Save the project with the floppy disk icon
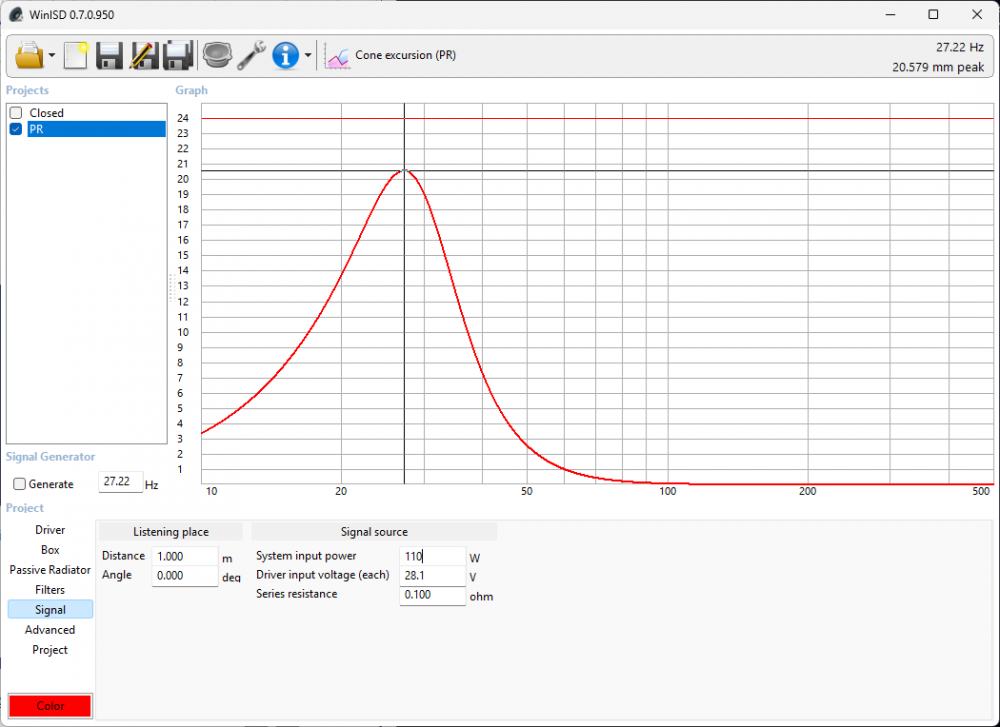Screen dimensions: 1000x727 point(109,55)
